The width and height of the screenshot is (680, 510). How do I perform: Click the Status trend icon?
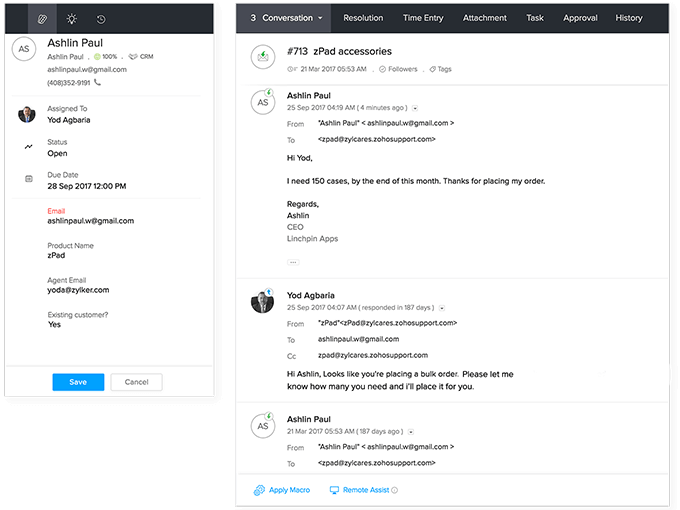[x=29, y=148]
